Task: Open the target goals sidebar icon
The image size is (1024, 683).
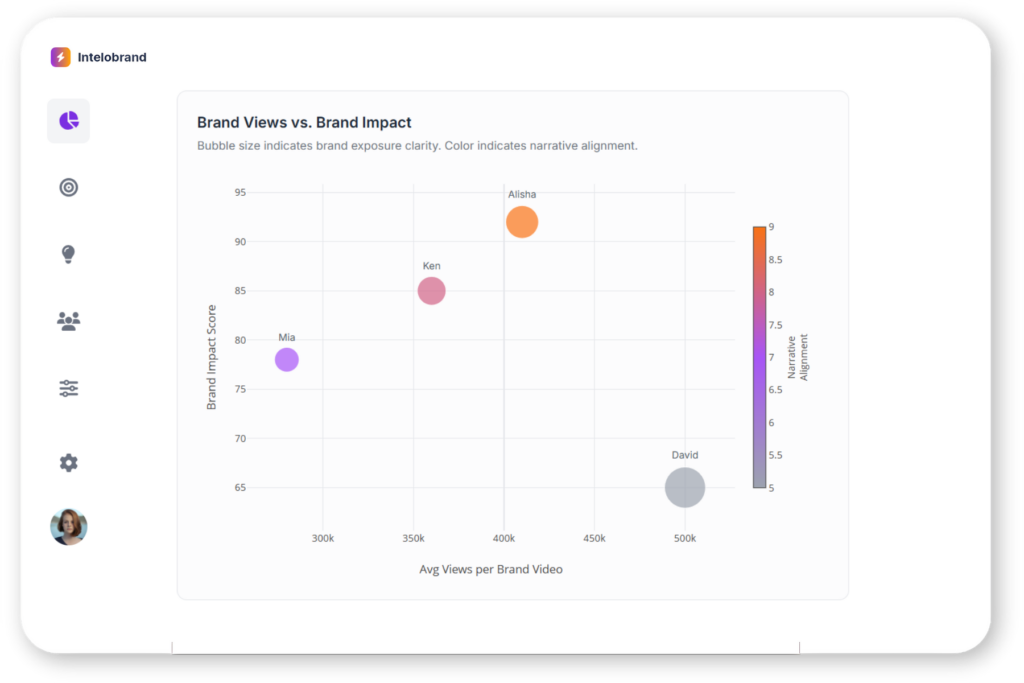Action: click(68, 187)
